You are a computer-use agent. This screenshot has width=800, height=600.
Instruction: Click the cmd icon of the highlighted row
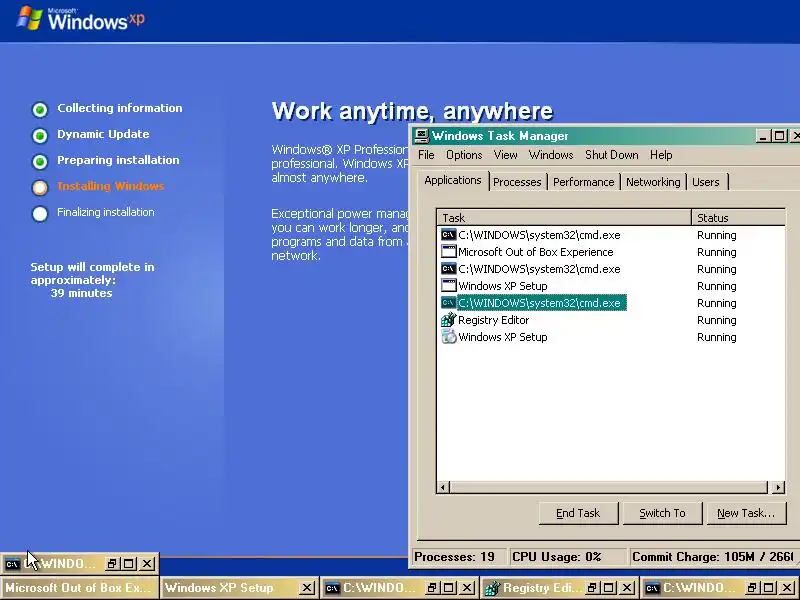coord(448,303)
